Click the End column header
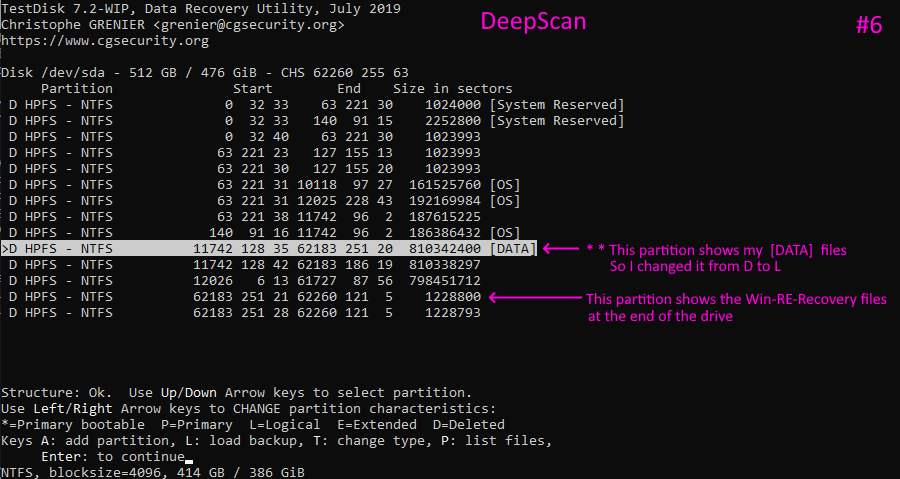The image size is (900, 479). coord(349,89)
